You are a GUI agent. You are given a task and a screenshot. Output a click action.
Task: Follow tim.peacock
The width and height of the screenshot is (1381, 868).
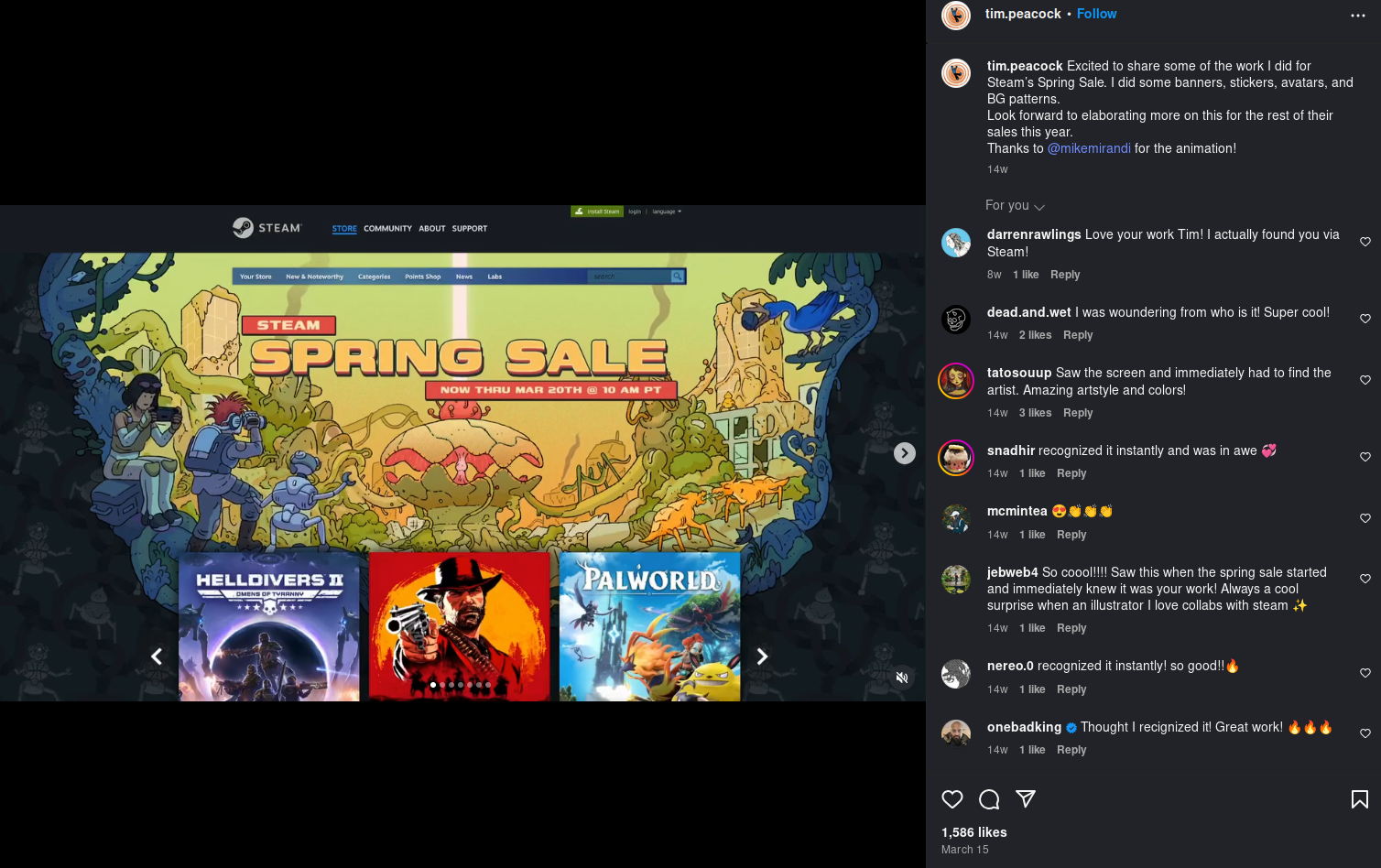1096,14
